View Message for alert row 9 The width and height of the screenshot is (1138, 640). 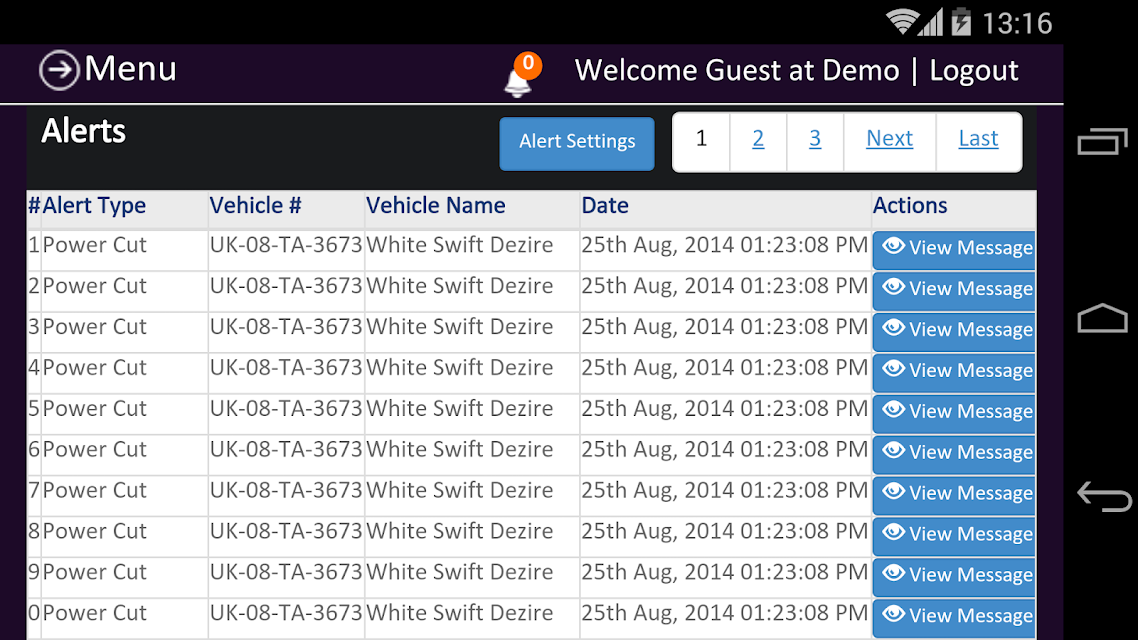click(x=954, y=577)
